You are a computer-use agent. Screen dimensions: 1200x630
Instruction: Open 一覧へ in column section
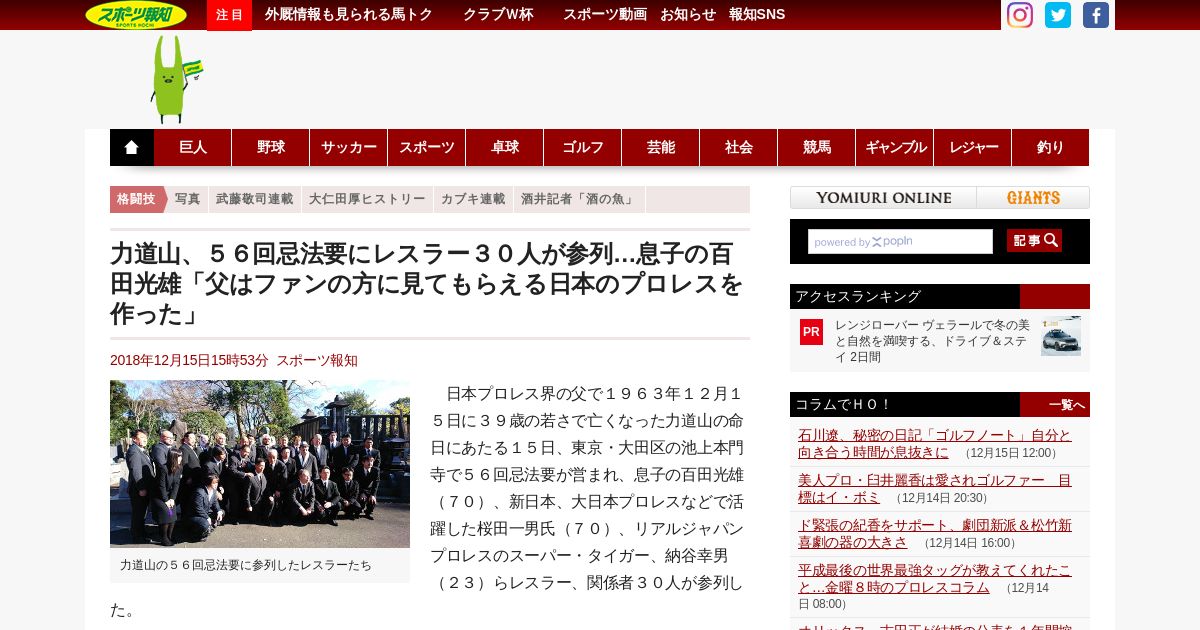coord(1066,405)
